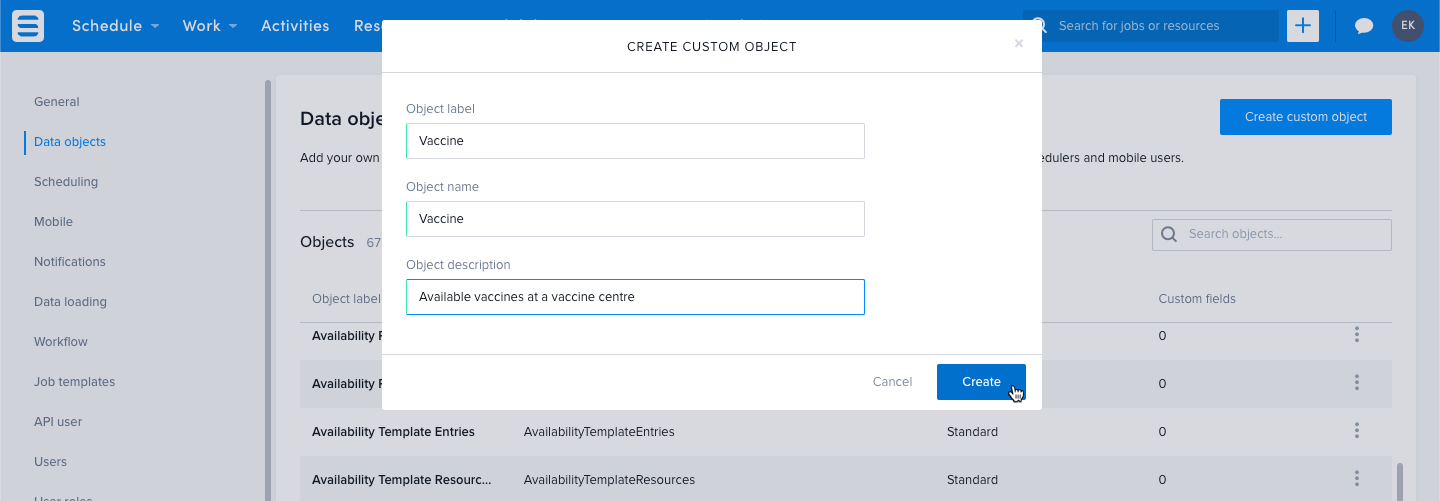The image size is (1440, 501).
Task: Click the Create custom object button
Action: pyautogui.click(x=1306, y=117)
